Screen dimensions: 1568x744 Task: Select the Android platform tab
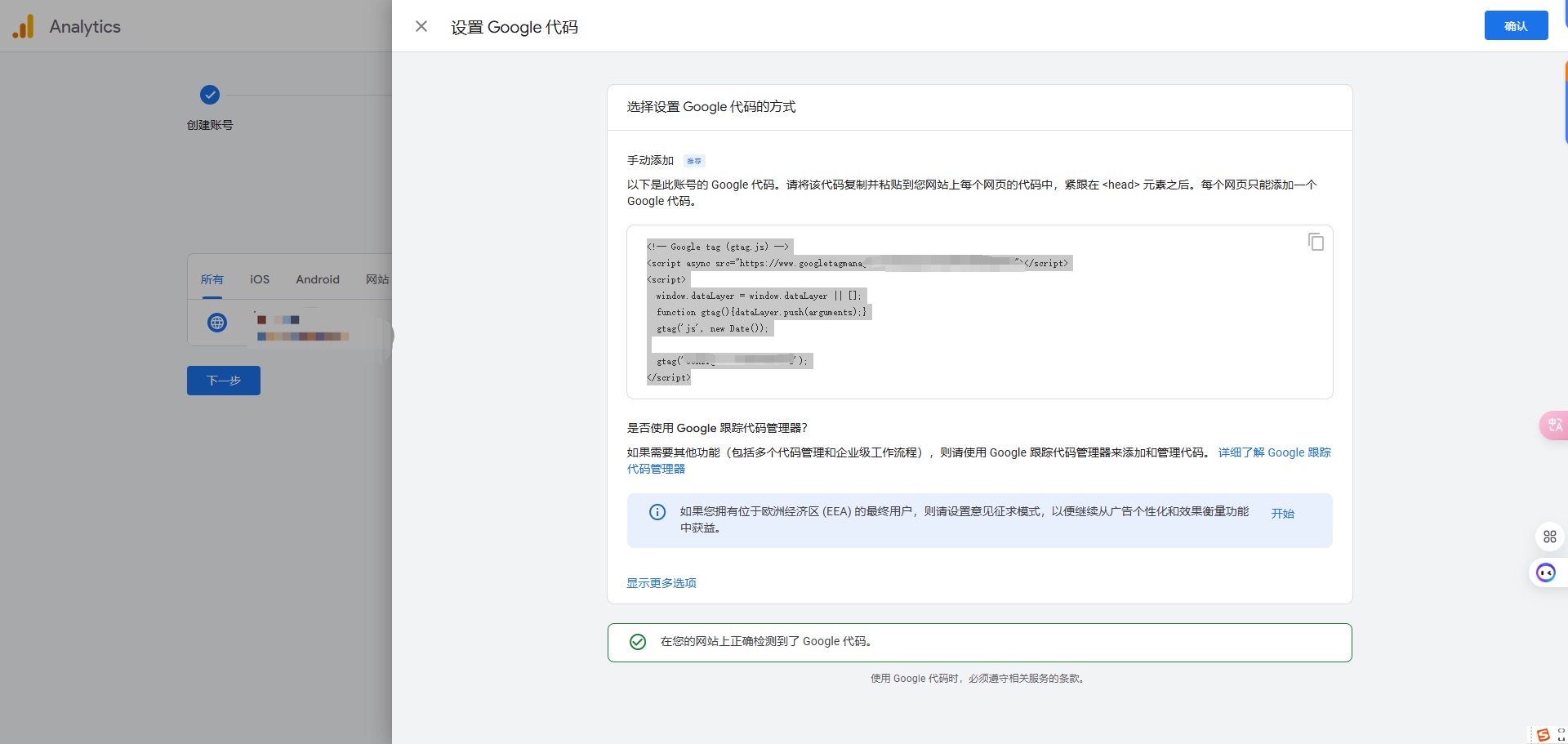click(x=318, y=279)
